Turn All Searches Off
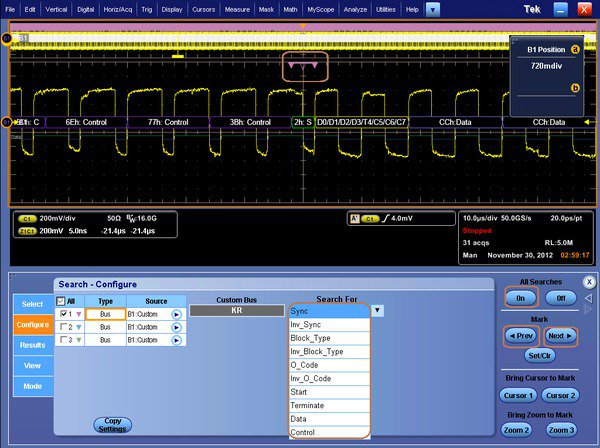Screen dimensions: 600x448 (562, 298)
